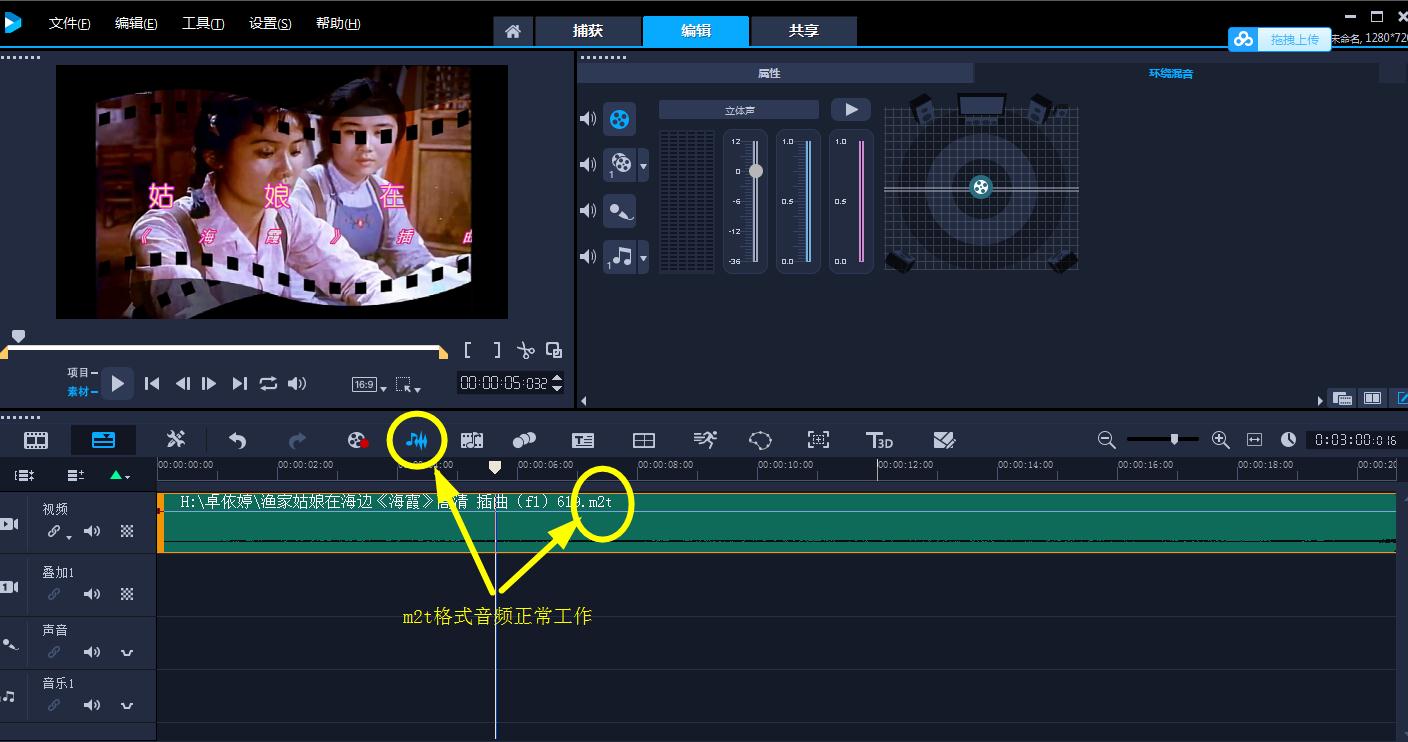Open the Subtitle Editor tool

click(x=583, y=440)
